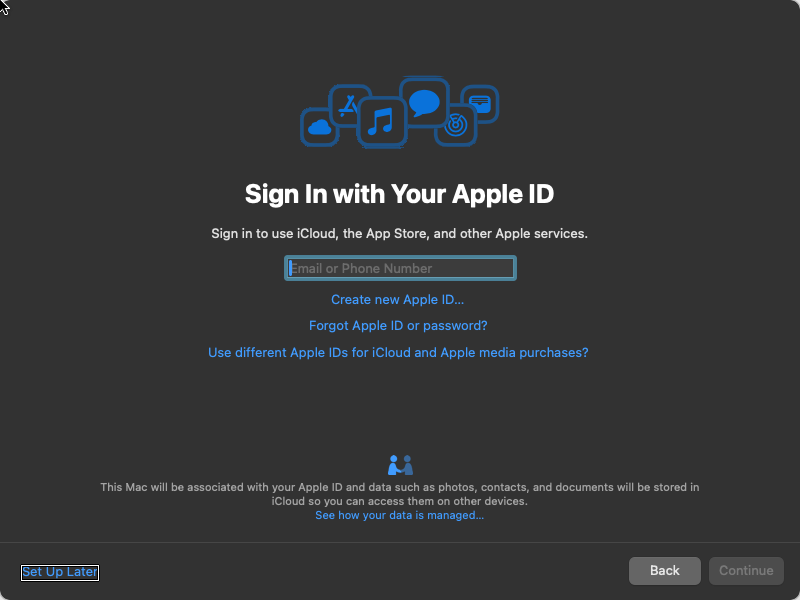
Task: Click the sign-in description text about iCloud services
Action: click(400, 233)
